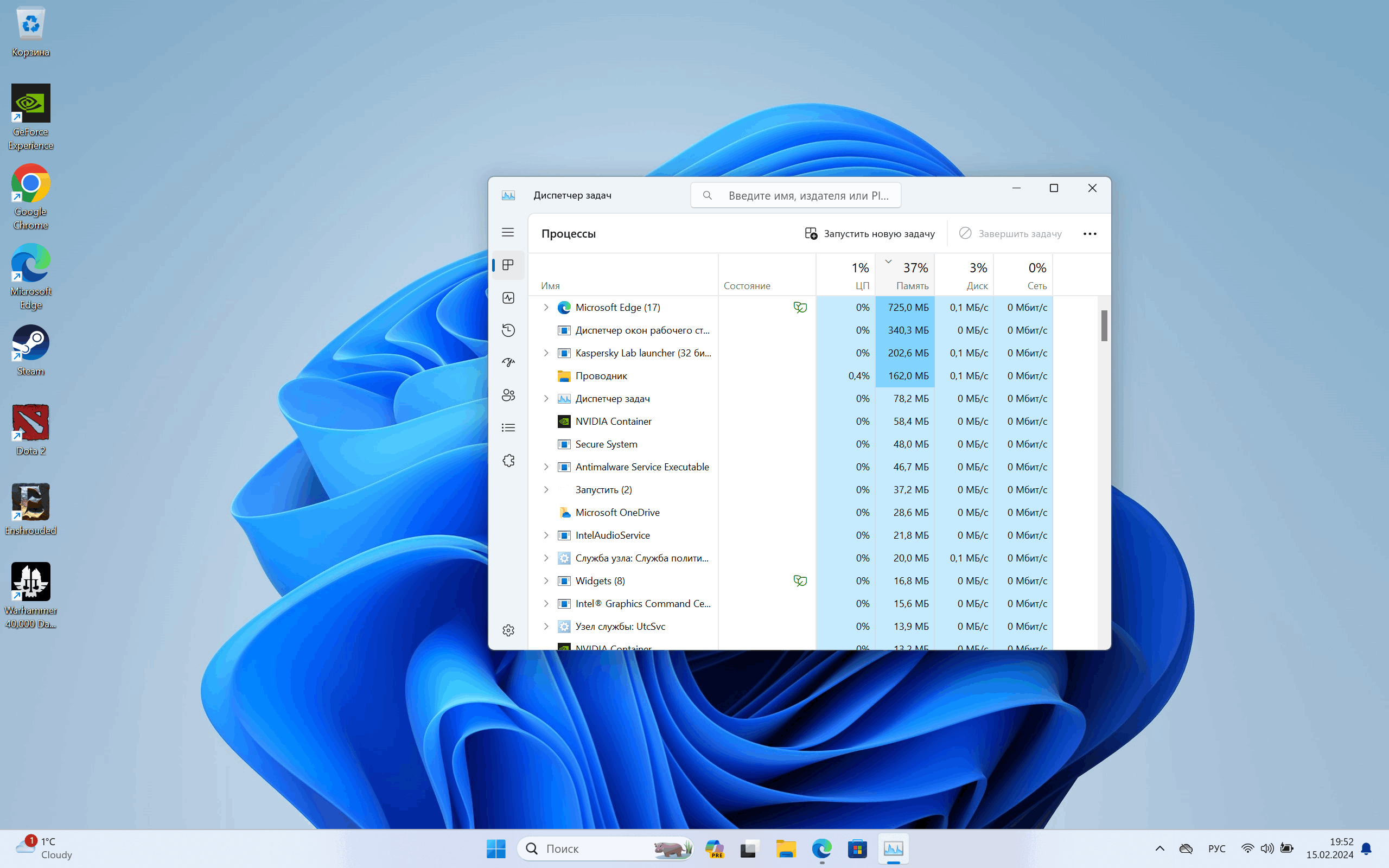Open the Details page in sidebar

point(508,427)
